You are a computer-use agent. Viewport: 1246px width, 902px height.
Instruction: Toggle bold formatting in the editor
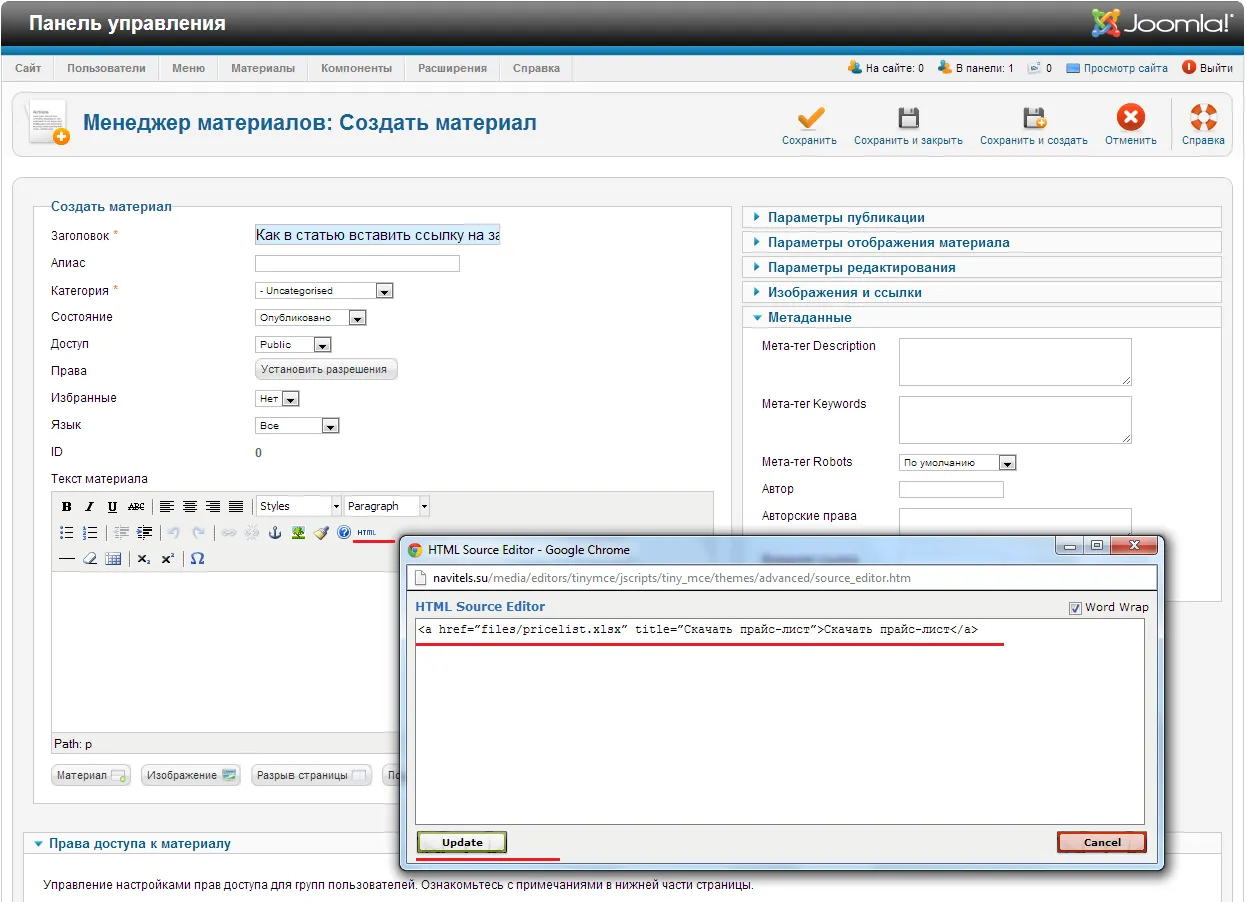pyautogui.click(x=67, y=507)
